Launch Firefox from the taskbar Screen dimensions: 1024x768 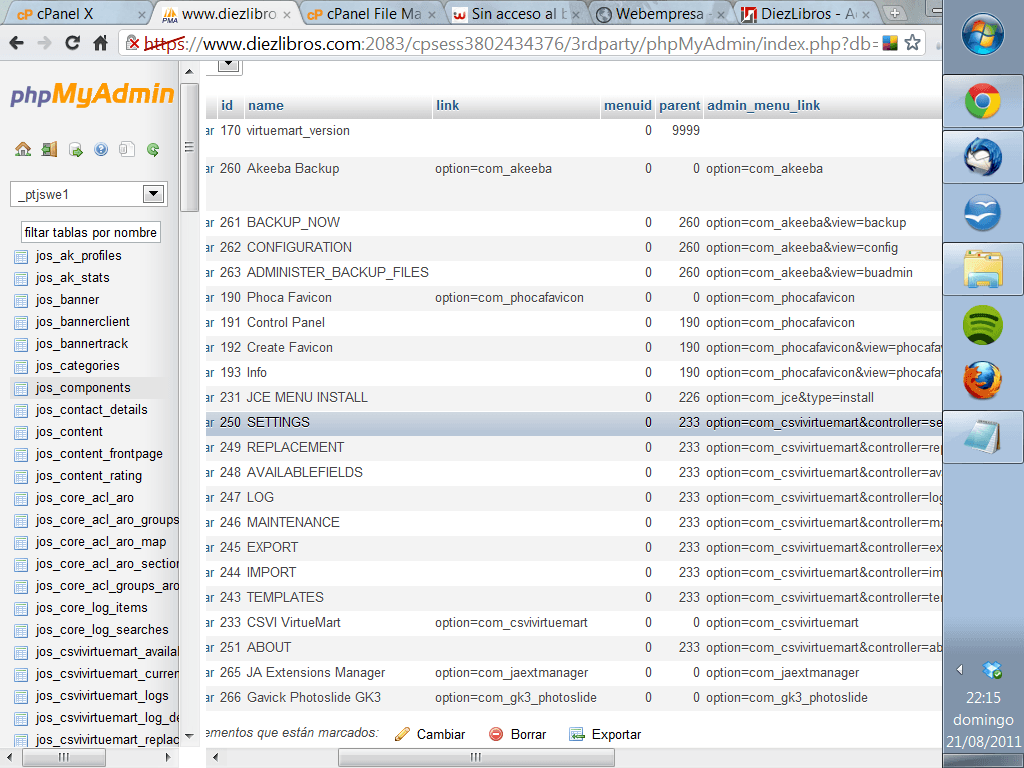tap(982, 380)
